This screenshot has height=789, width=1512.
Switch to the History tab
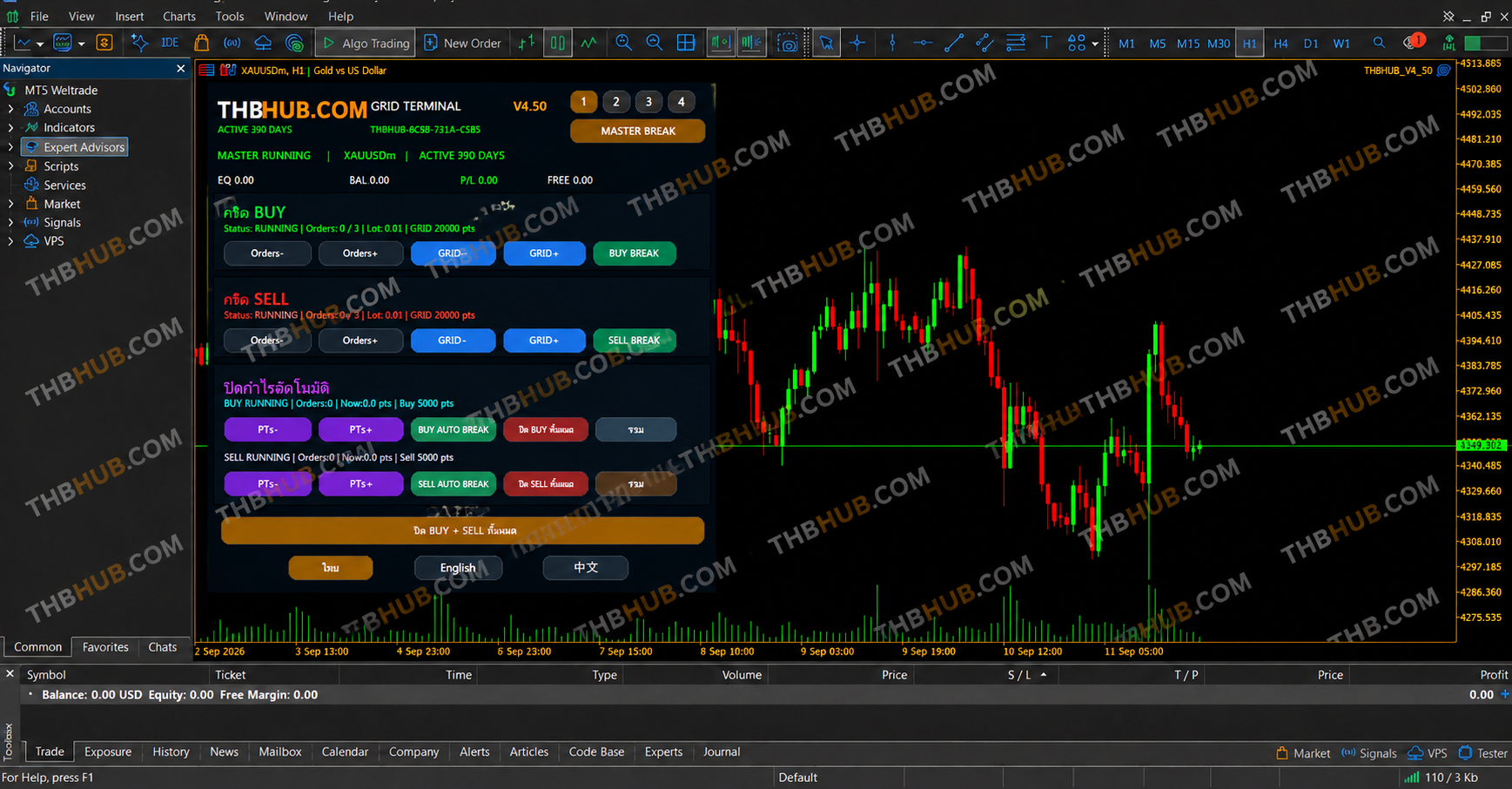point(171,752)
